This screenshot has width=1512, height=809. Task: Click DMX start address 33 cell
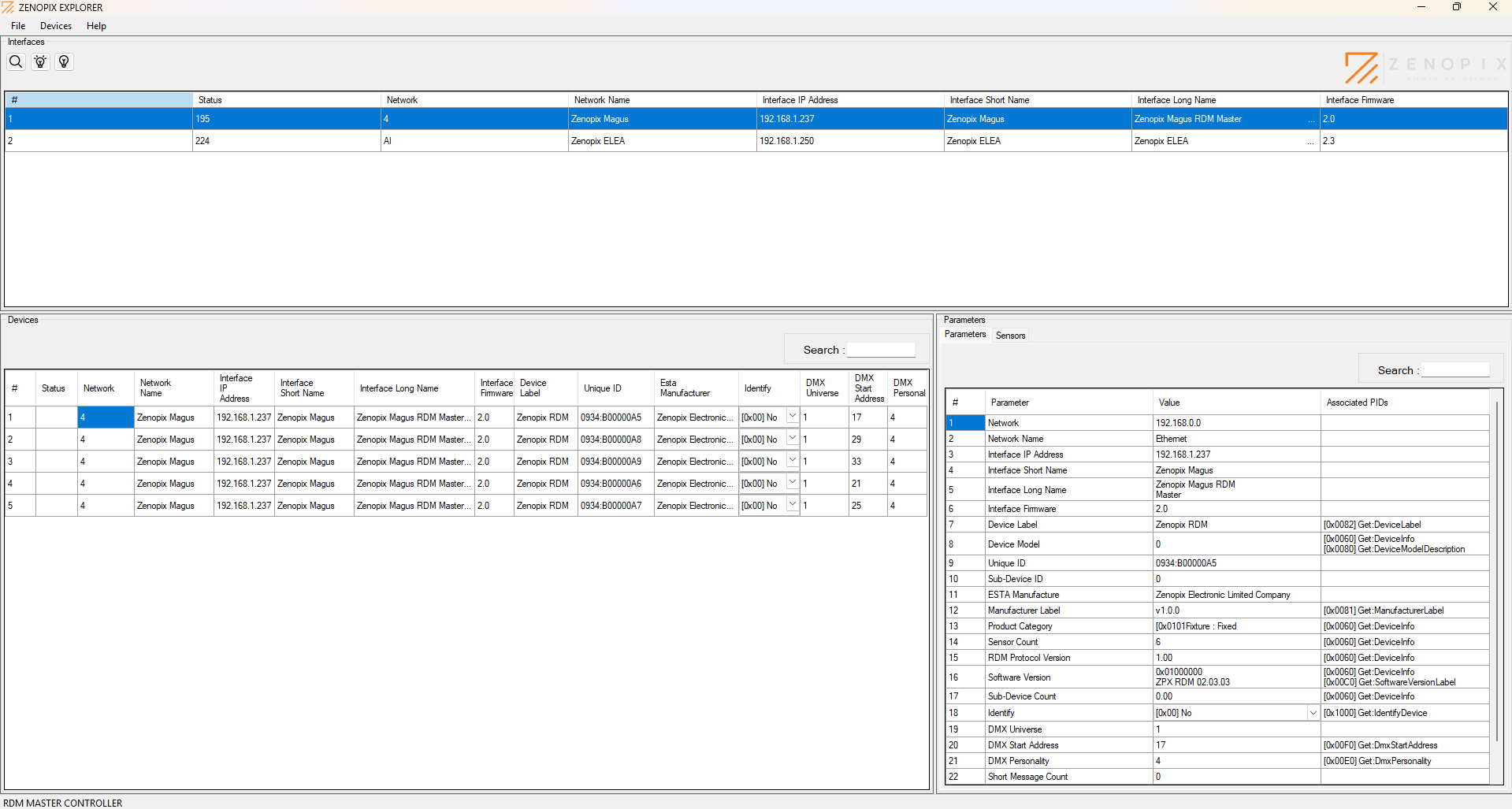868,462
